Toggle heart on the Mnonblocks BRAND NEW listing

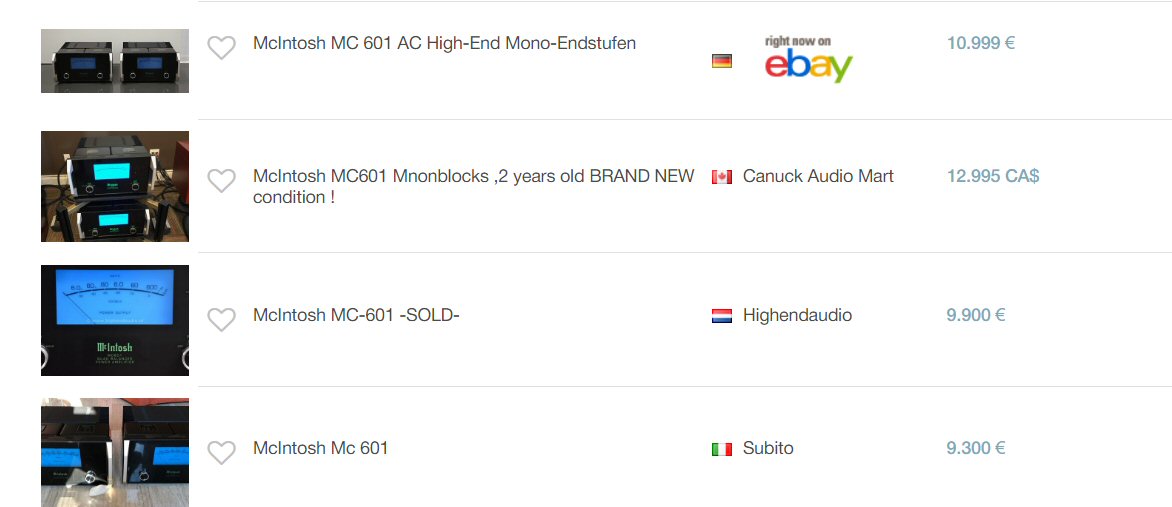click(221, 180)
